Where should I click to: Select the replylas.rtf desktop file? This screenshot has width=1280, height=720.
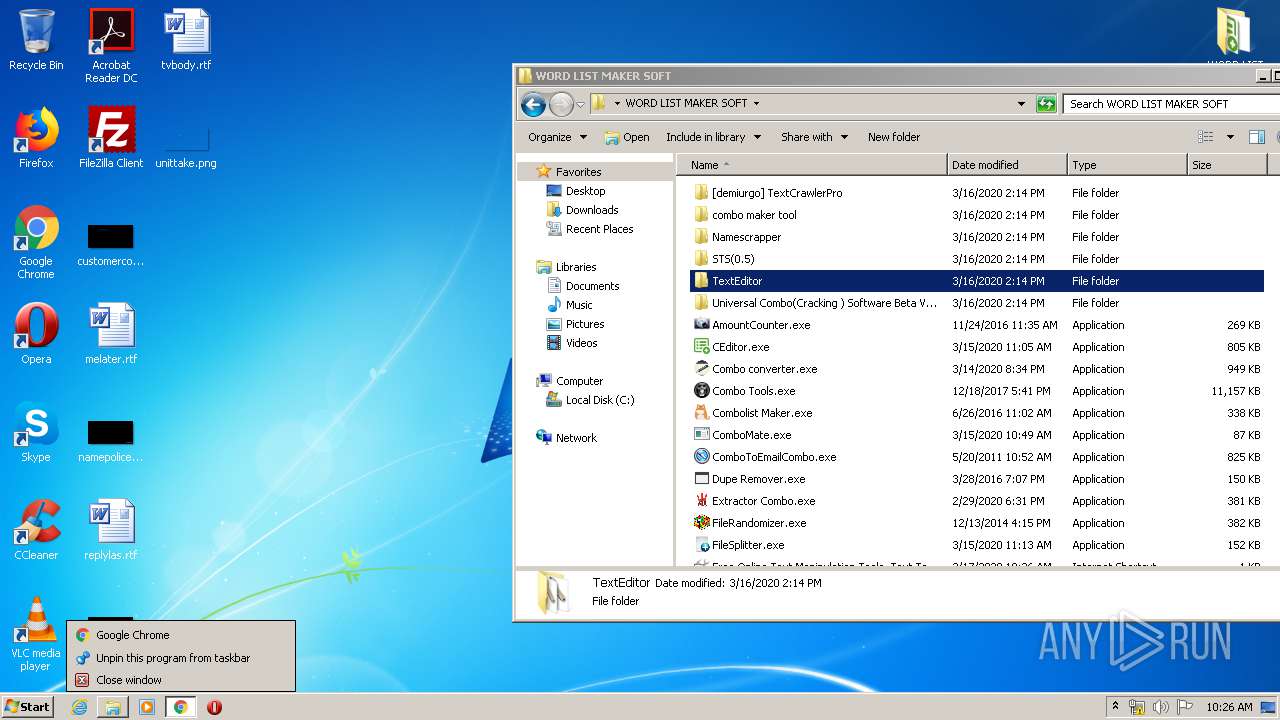(111, 530)
